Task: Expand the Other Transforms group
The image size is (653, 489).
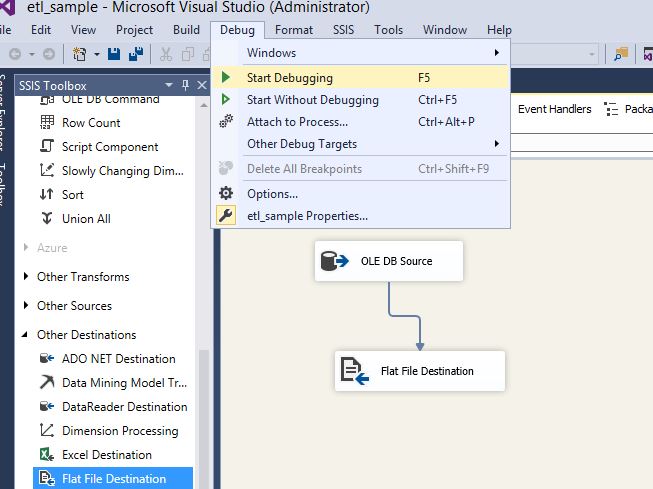Action: point(27,277)
